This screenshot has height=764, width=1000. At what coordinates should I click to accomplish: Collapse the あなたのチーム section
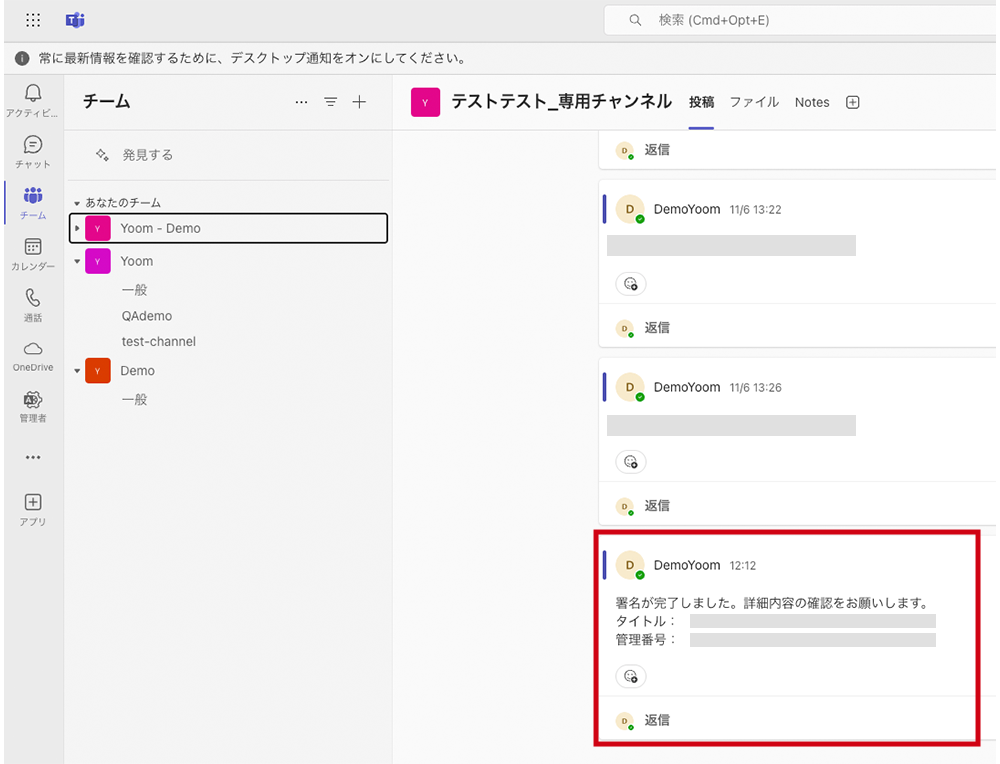[77, 203]
